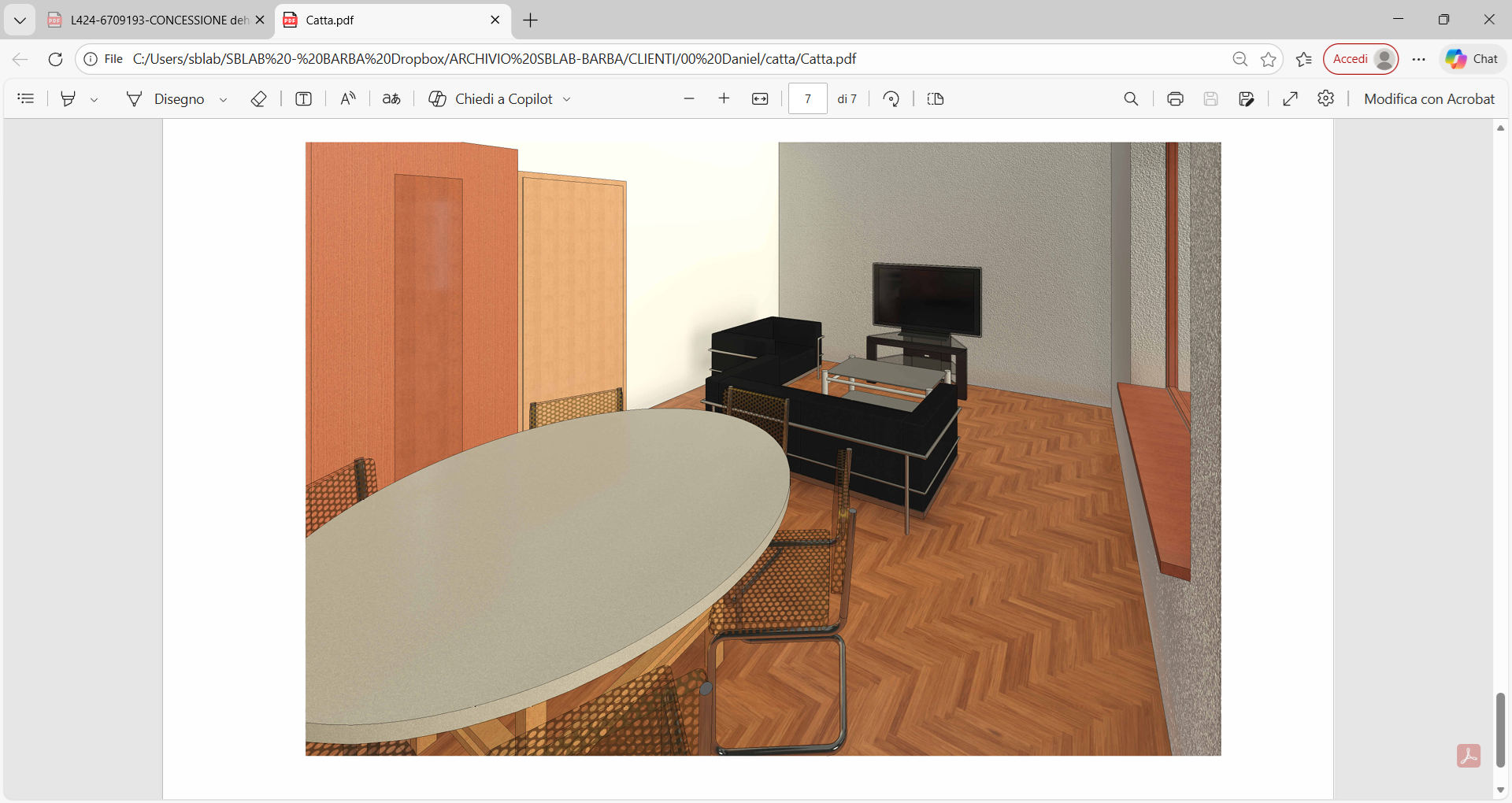Enter full screen mode
This screenshot has width=1512, height=803.
coord(1290,99)
